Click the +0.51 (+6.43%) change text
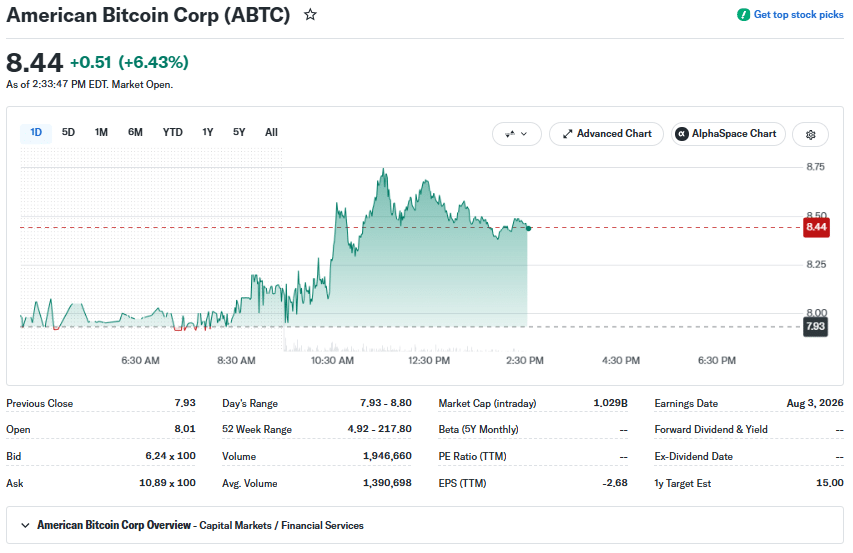853x553 pixels. [129, 63]
